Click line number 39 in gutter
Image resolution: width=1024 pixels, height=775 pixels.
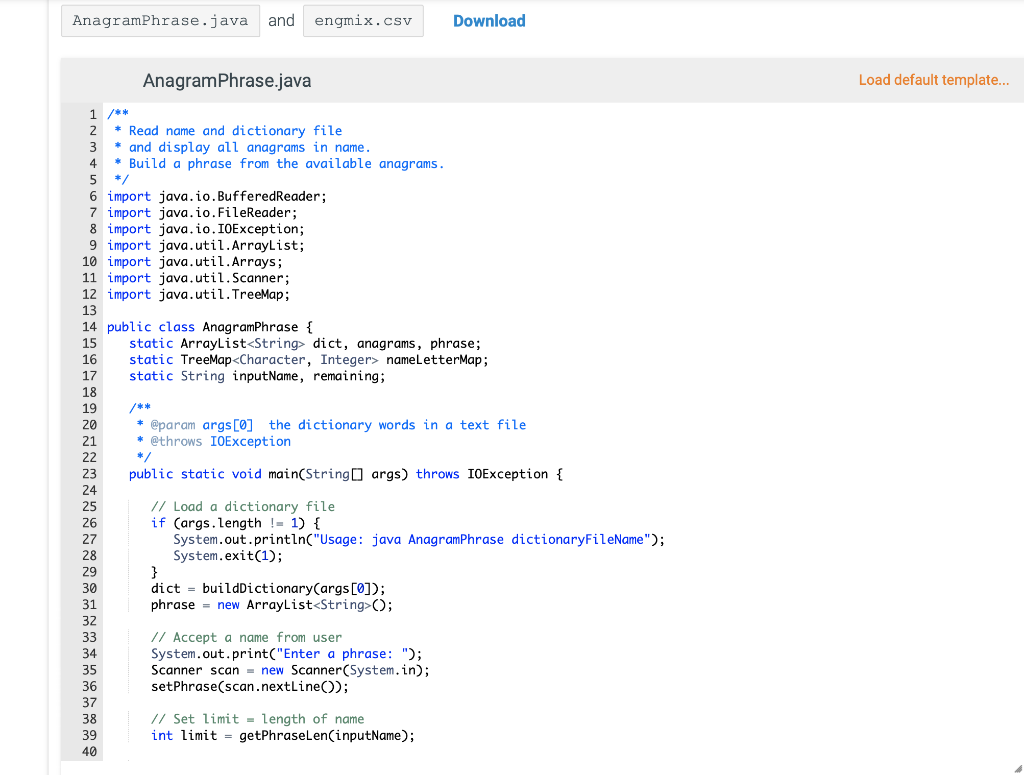[x=89, y=735]
